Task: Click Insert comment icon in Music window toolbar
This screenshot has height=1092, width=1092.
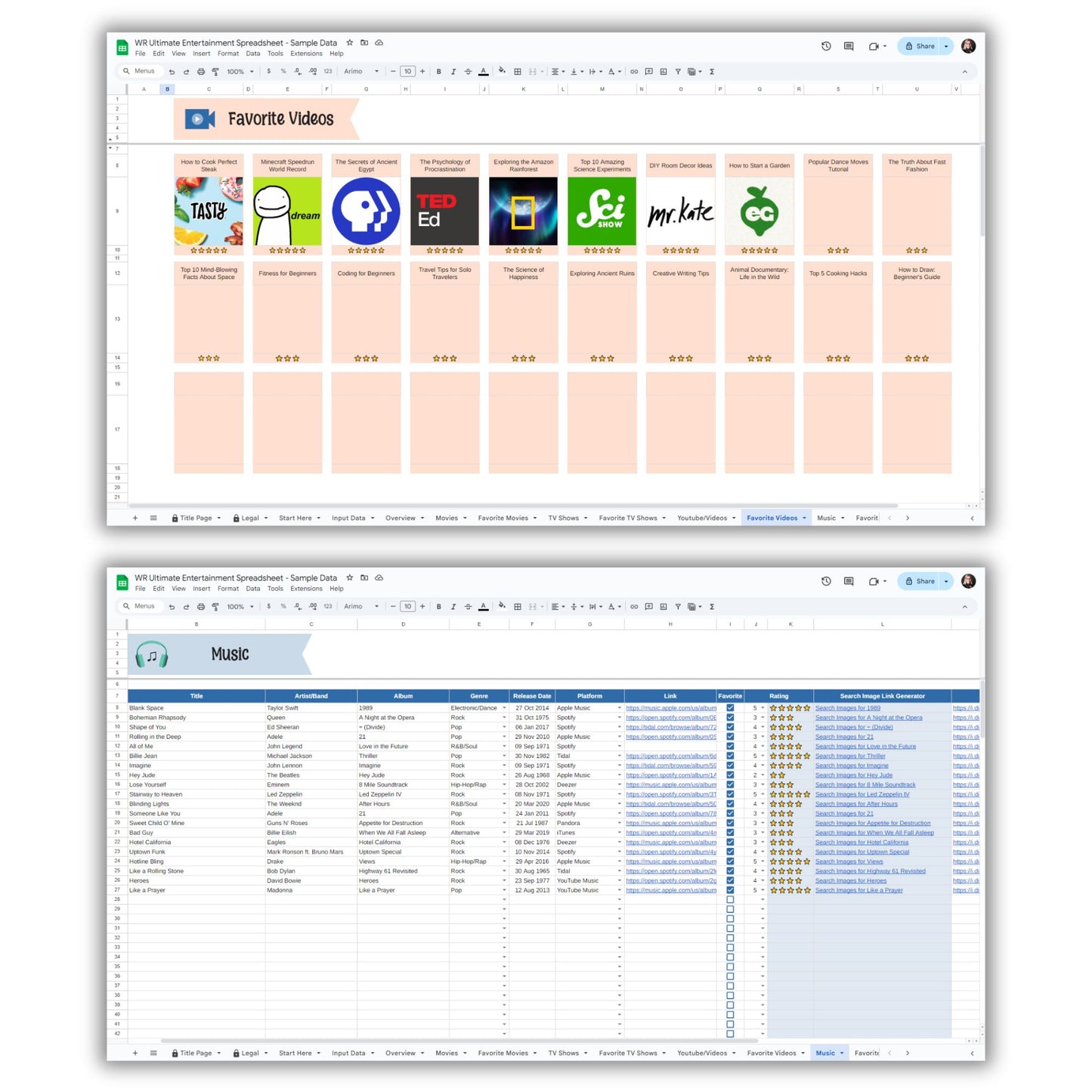Action: click(x=648, y=607)
